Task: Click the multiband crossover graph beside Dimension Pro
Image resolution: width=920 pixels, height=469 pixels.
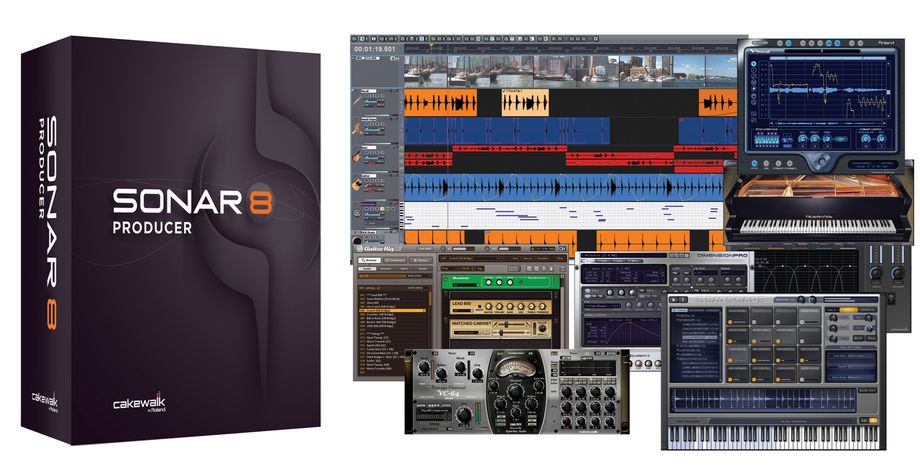Action: (x=807, y=271)
